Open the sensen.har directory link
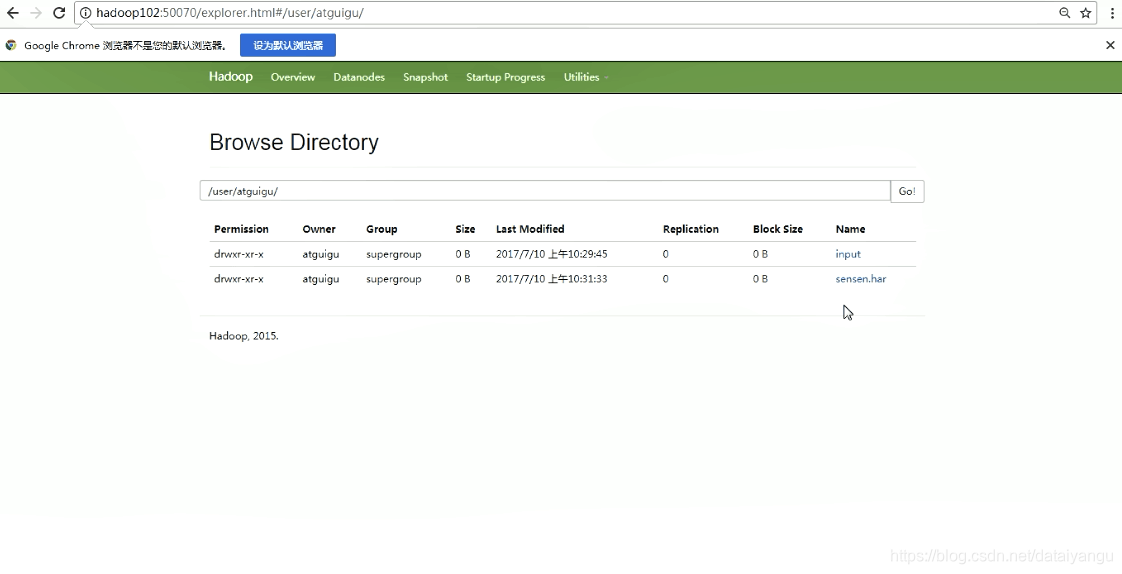The width and height of the screenshot is (1122, 574). 861,279
